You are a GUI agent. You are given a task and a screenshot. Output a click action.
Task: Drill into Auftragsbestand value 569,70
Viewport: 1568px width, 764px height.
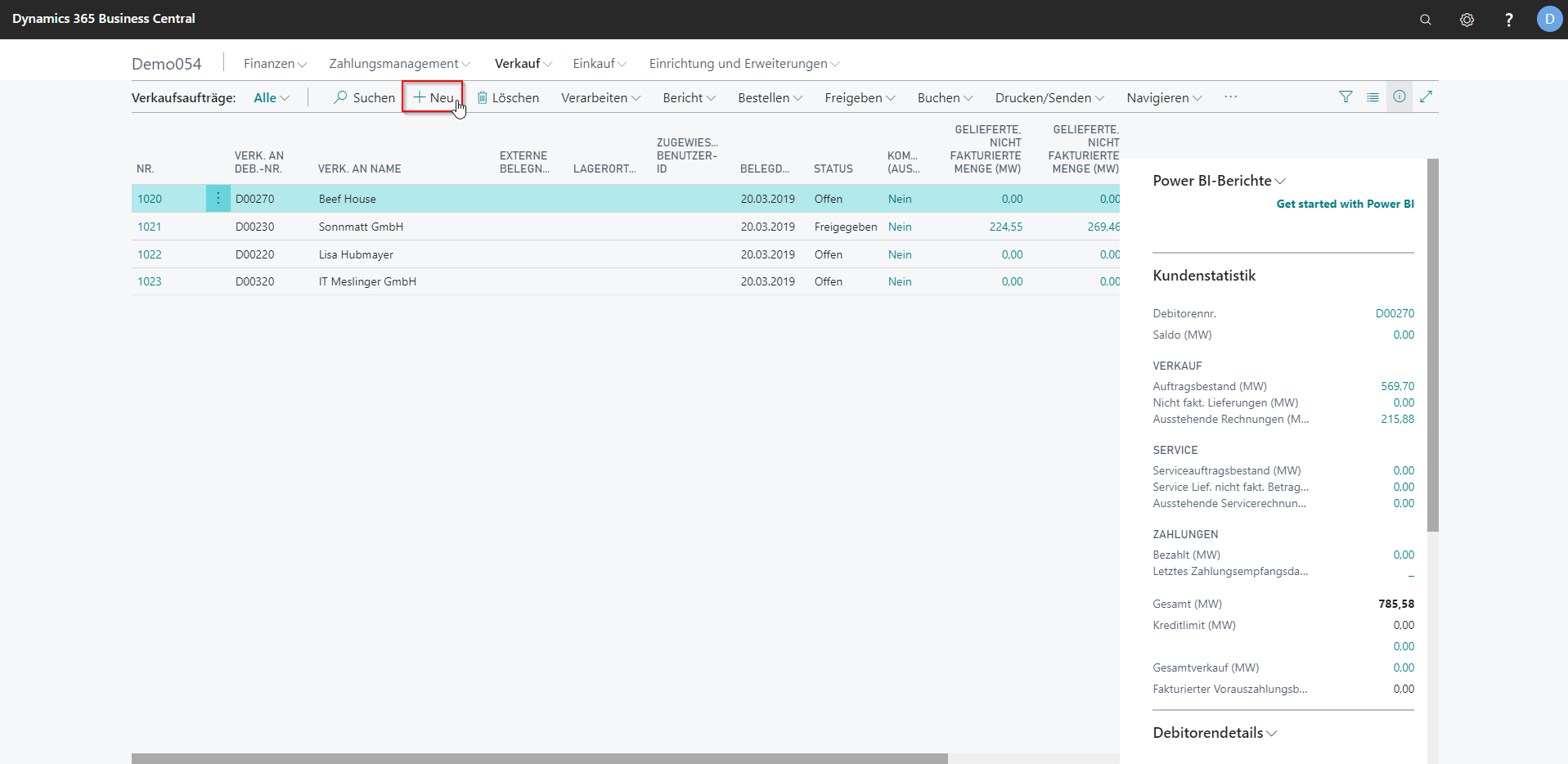[x=1397, y=386]
